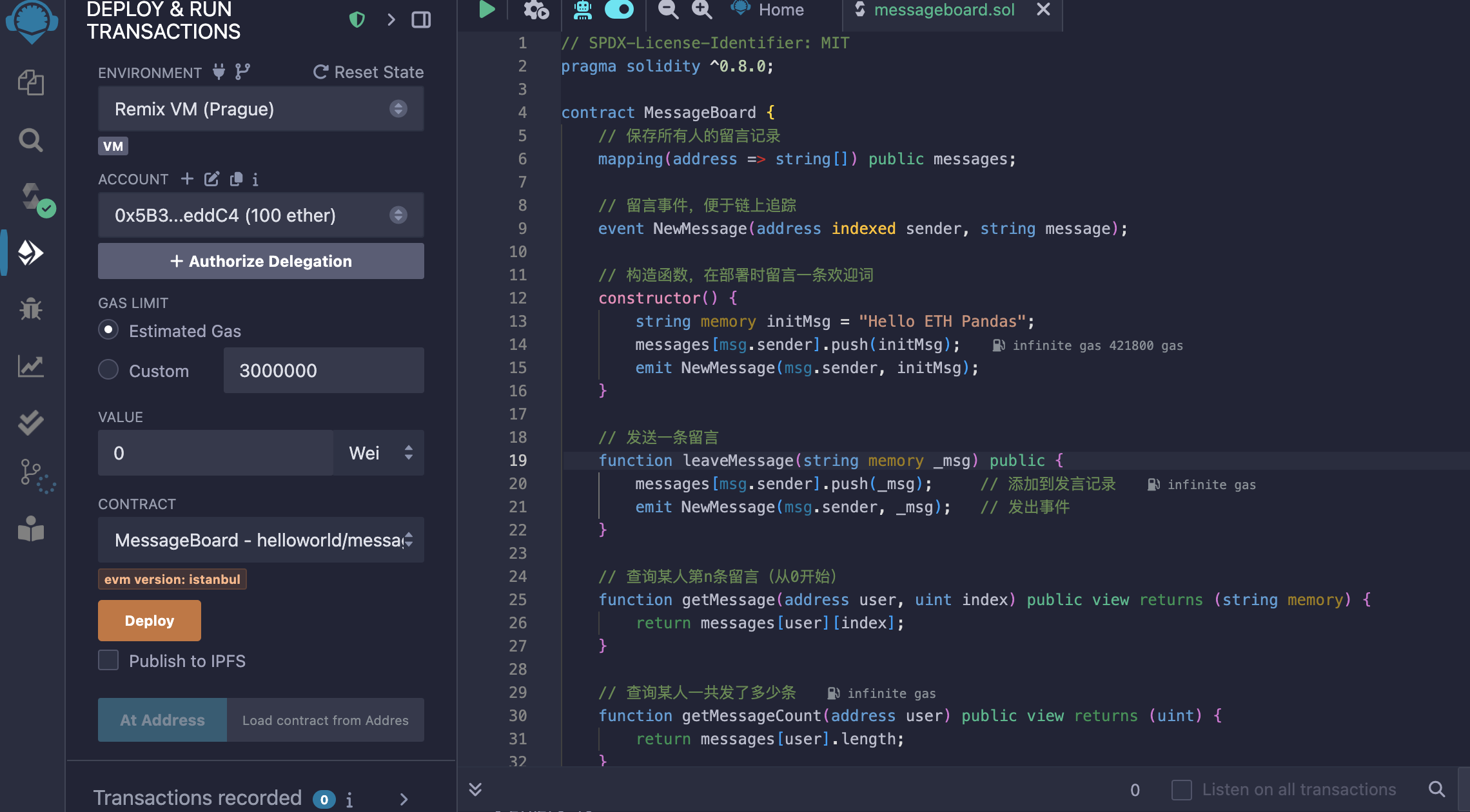Open the unit testing double-check icon

point(31,423)
